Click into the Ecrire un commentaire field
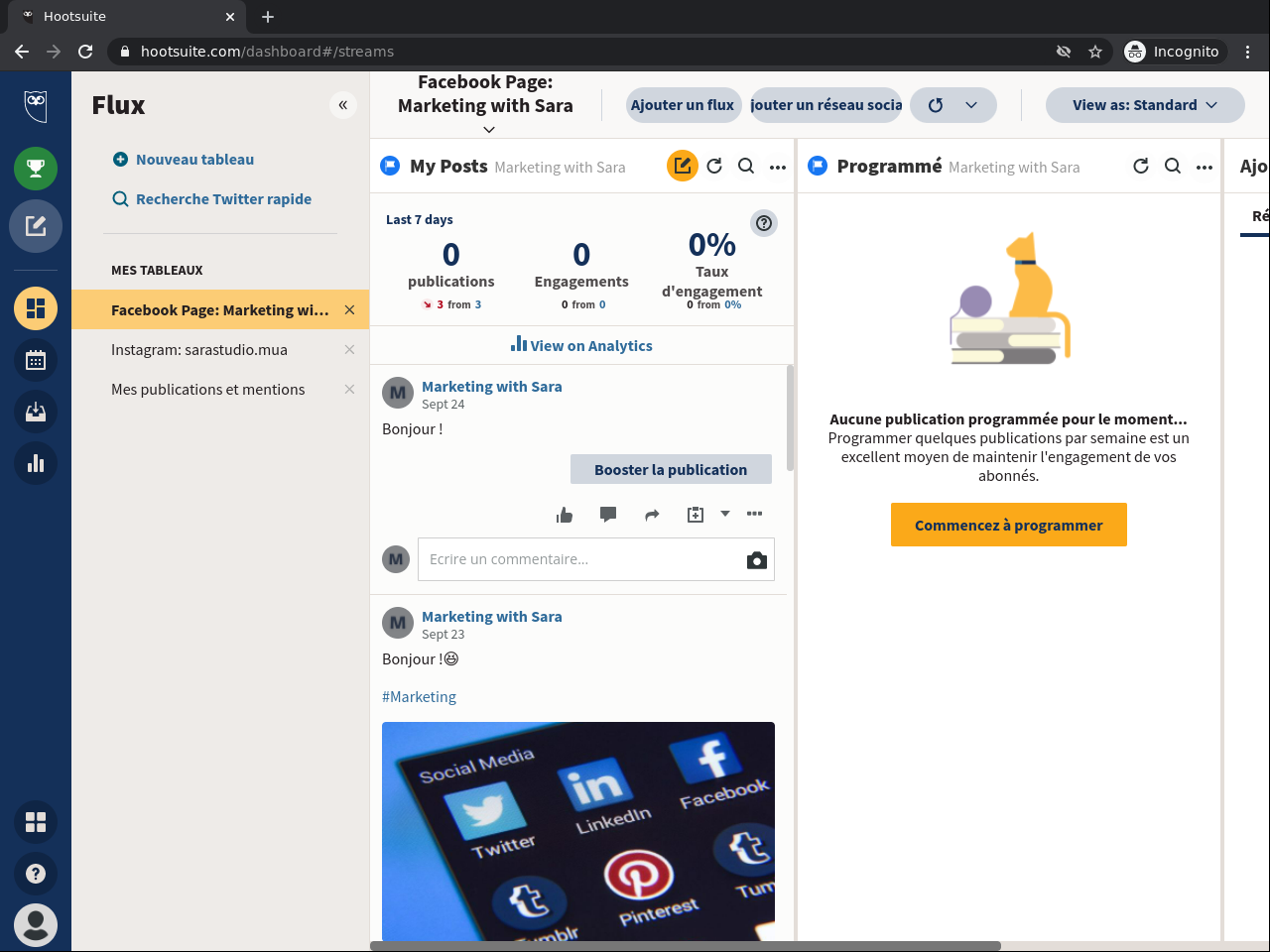Screen dimensions: 1270x952 tap(595, 559)
